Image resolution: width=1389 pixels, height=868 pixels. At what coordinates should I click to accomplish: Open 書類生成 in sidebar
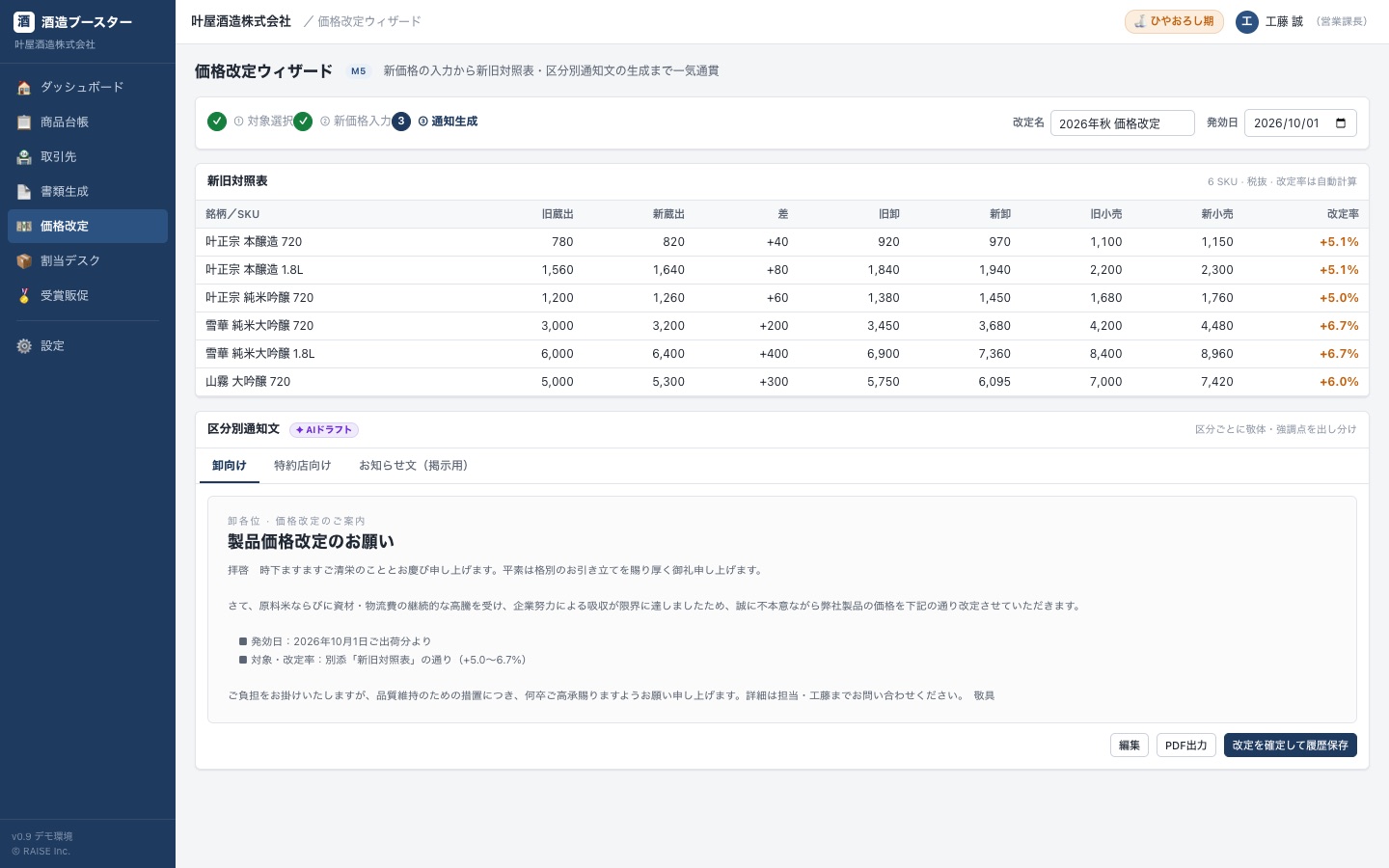(88, 192)
